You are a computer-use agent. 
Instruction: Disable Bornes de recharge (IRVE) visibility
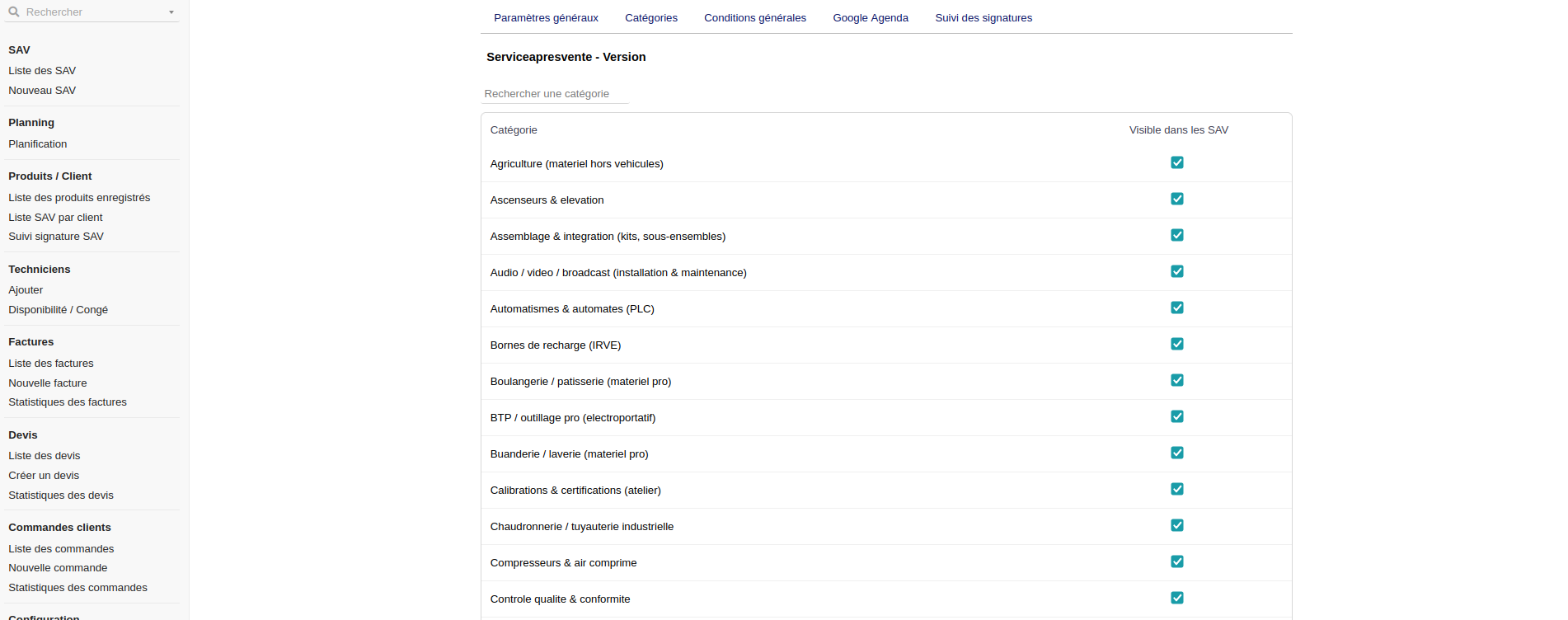[x=1177, y=345]
